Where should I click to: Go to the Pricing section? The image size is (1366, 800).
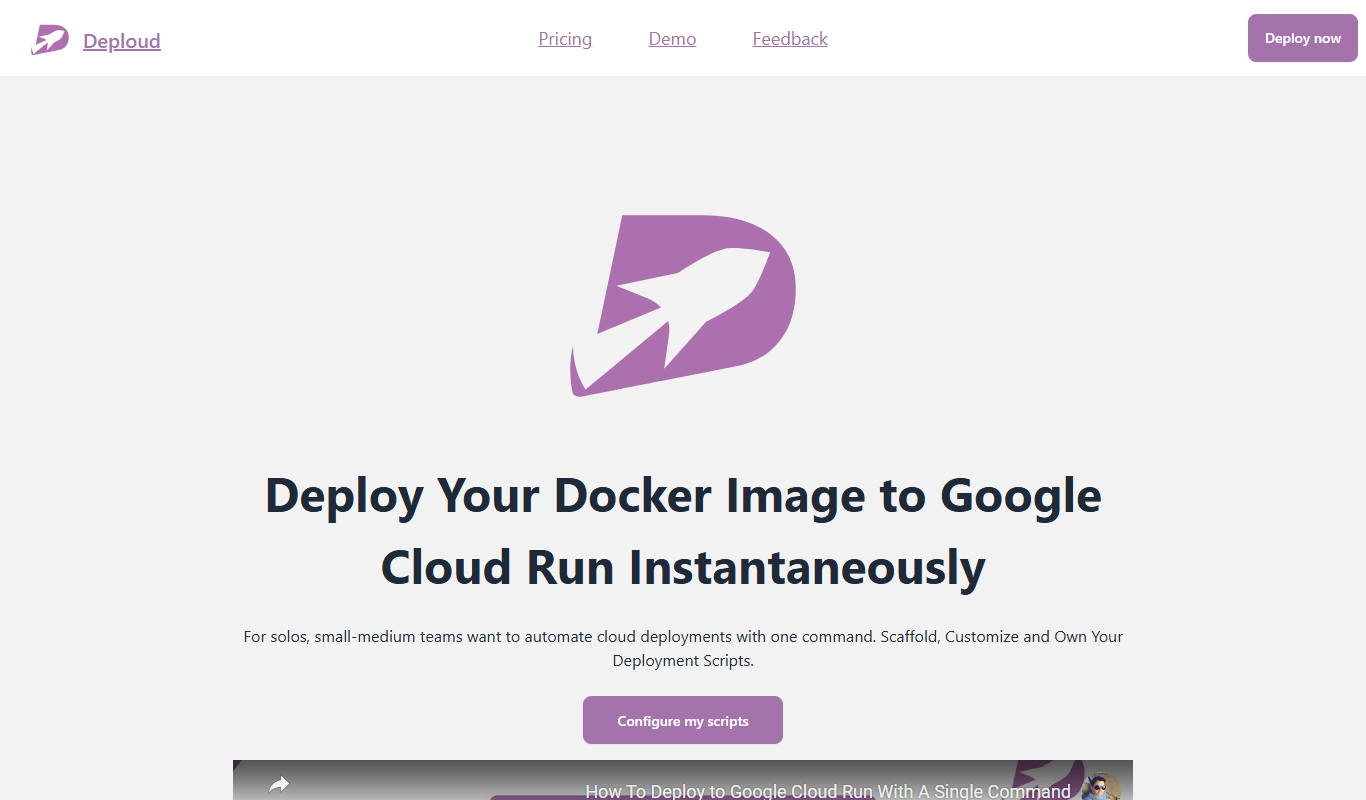click(x=565, y=39)
